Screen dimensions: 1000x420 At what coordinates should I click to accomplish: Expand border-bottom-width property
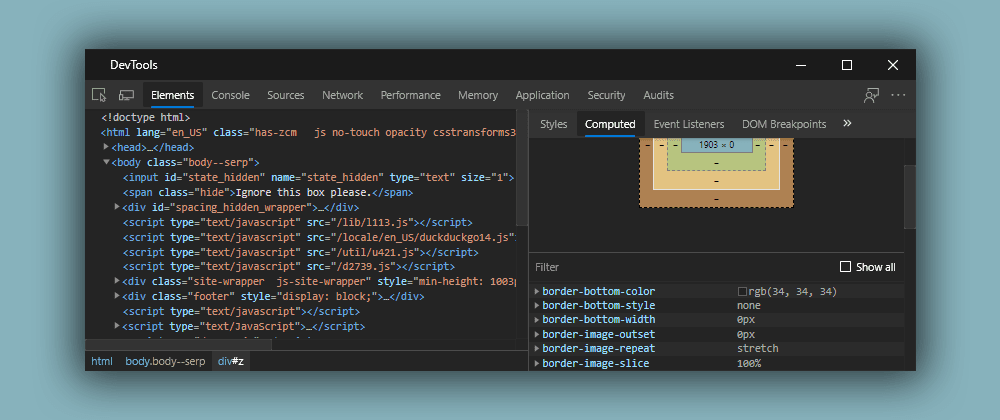click(x=537, y=319)
